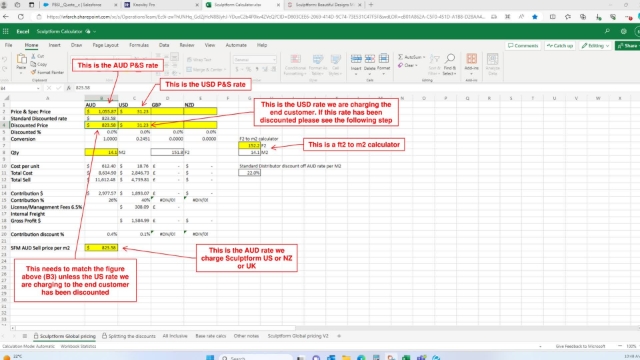
Task: Switch to the Insert ribbon tab
Action: click(54, 45)
